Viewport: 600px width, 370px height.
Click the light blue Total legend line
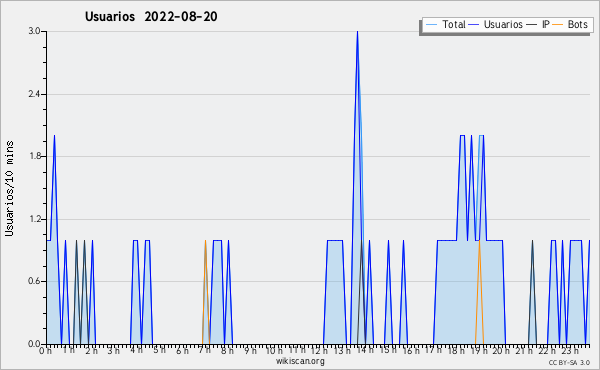(x=431, y=25)
